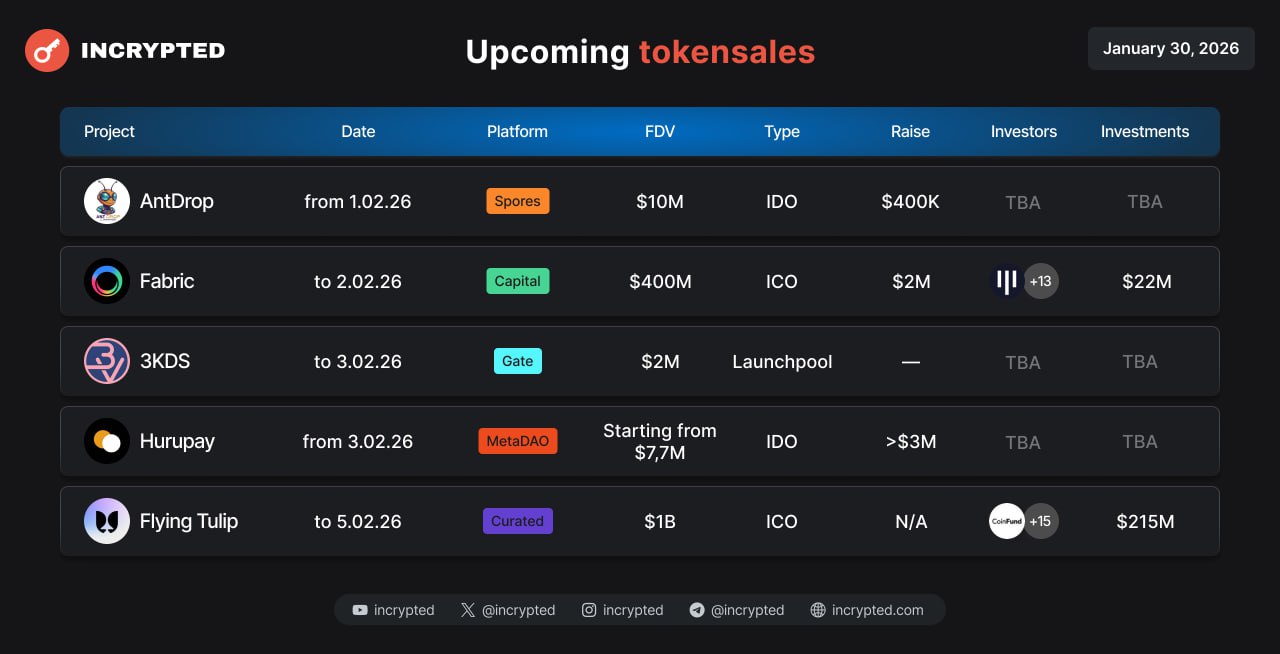The height and width of the screenshot is (654, 1280).
Task: Click the purple Curated platform tag
Action: point(517,521)
